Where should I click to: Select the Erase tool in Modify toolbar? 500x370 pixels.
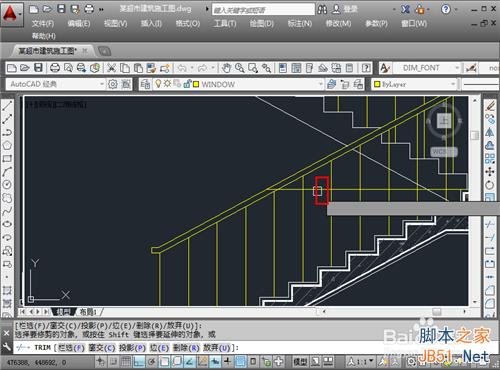490,106
